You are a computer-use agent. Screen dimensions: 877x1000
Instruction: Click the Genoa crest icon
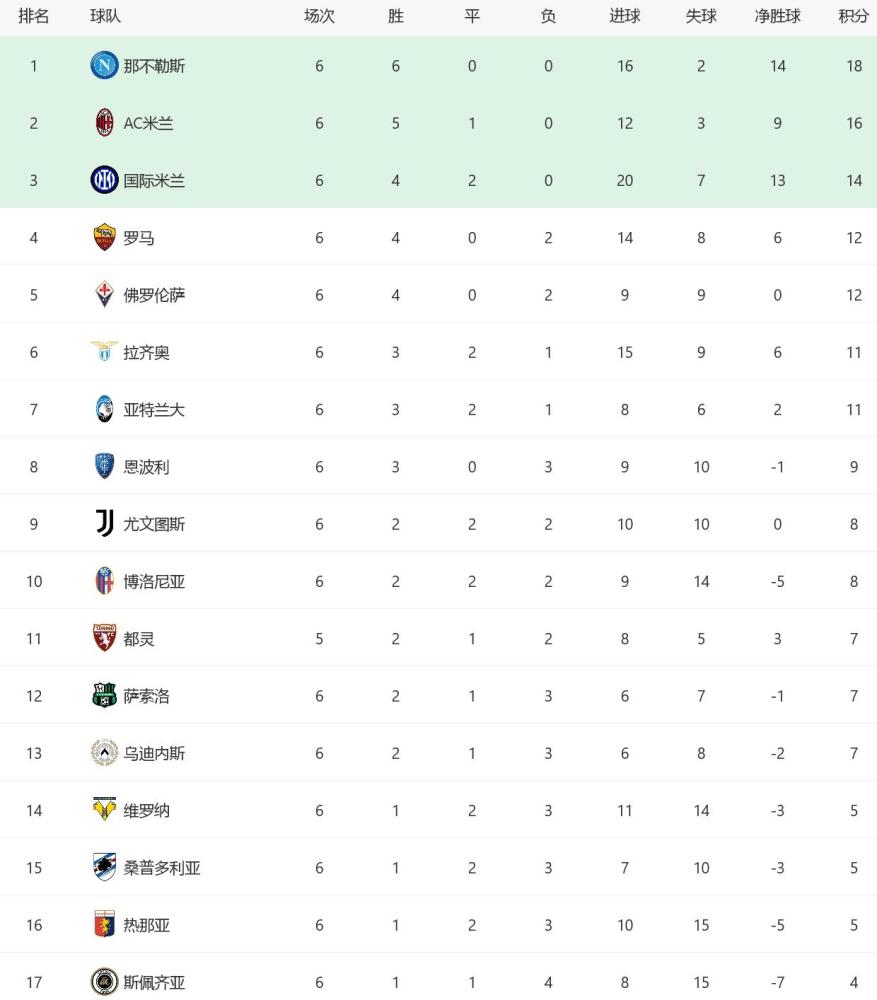[104, 924]
